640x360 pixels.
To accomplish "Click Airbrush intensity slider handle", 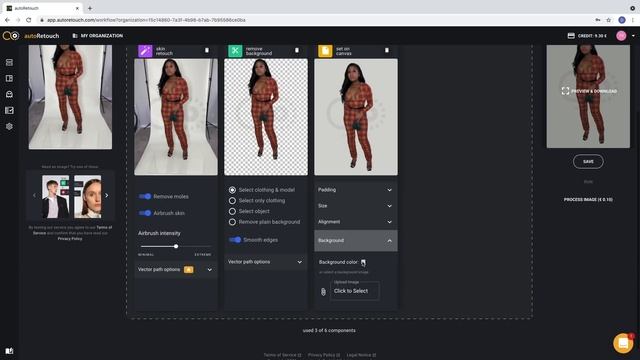I will [x=176, y=247].
